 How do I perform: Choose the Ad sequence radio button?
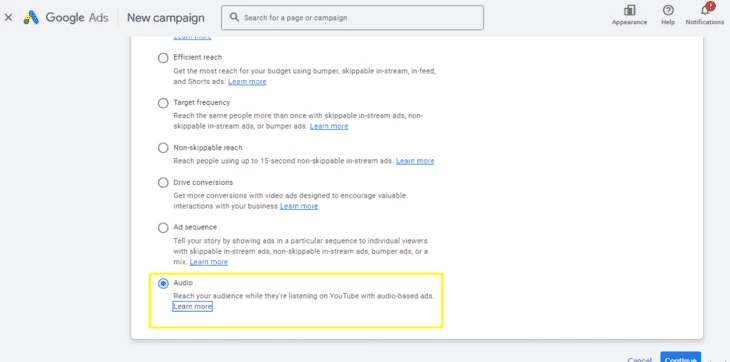[x=163, y=228]
